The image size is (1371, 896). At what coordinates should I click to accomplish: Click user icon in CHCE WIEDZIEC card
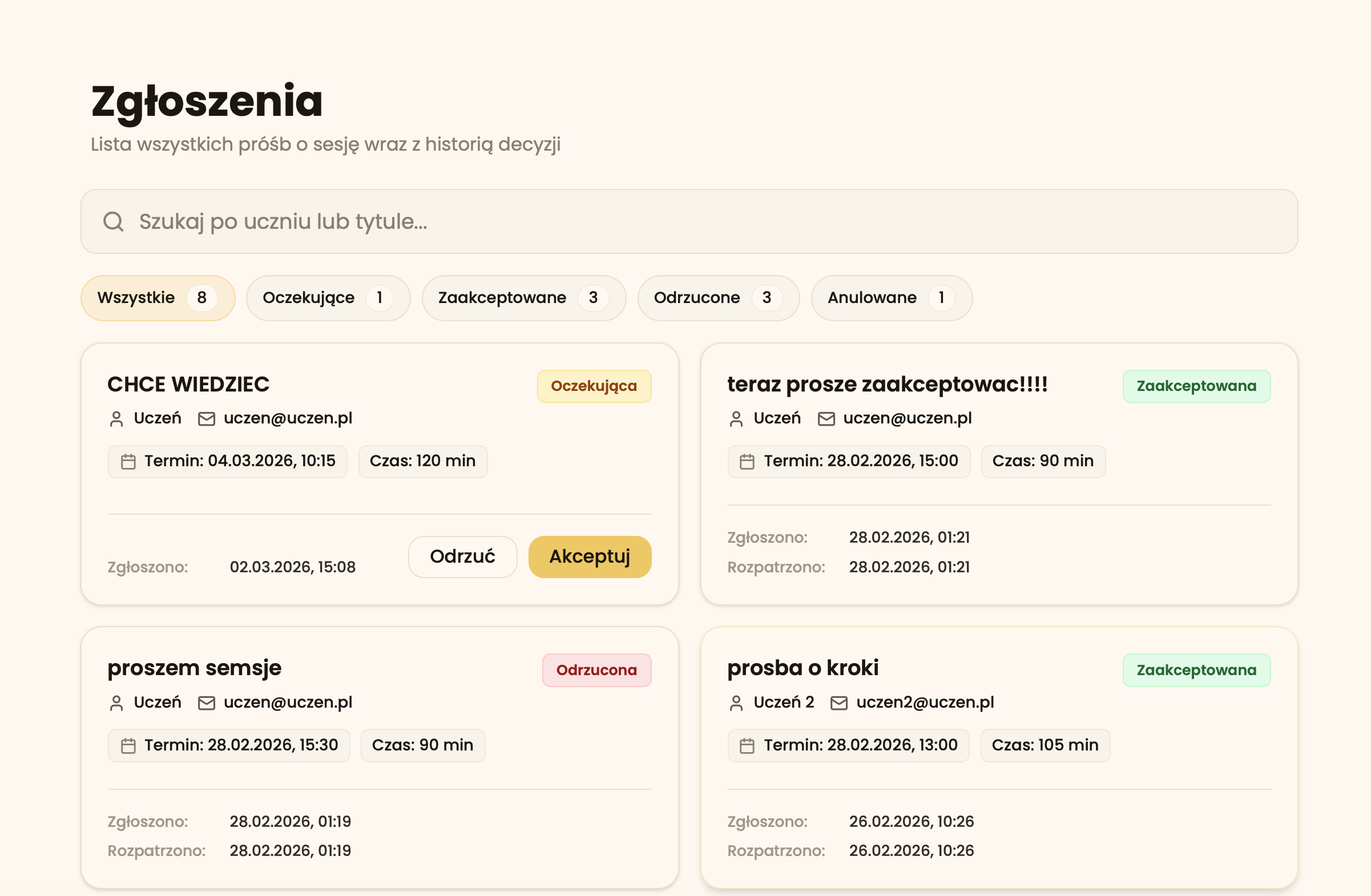tap(116, 419)
